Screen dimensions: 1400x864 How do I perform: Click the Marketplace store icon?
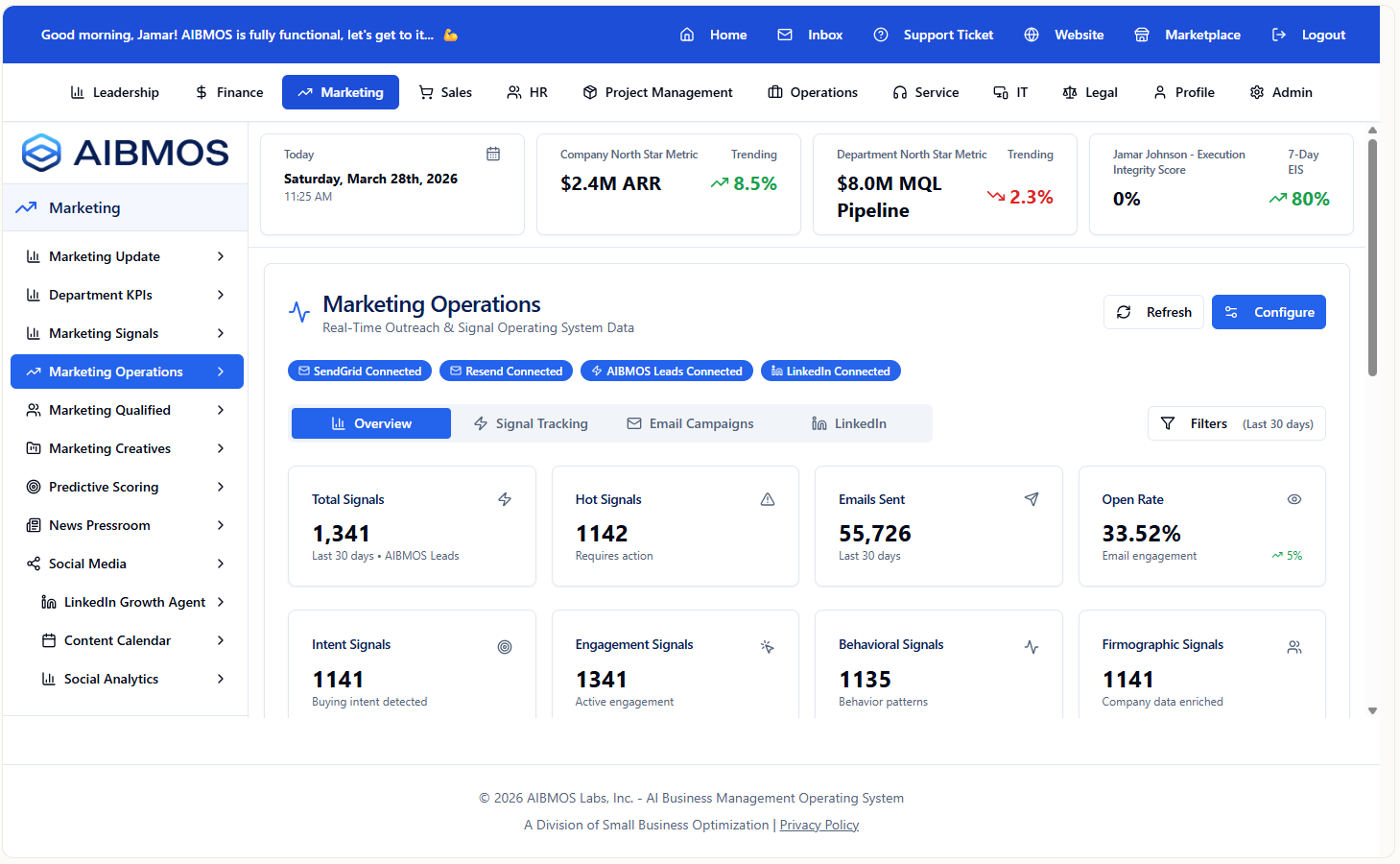[x=1142, y=35]
